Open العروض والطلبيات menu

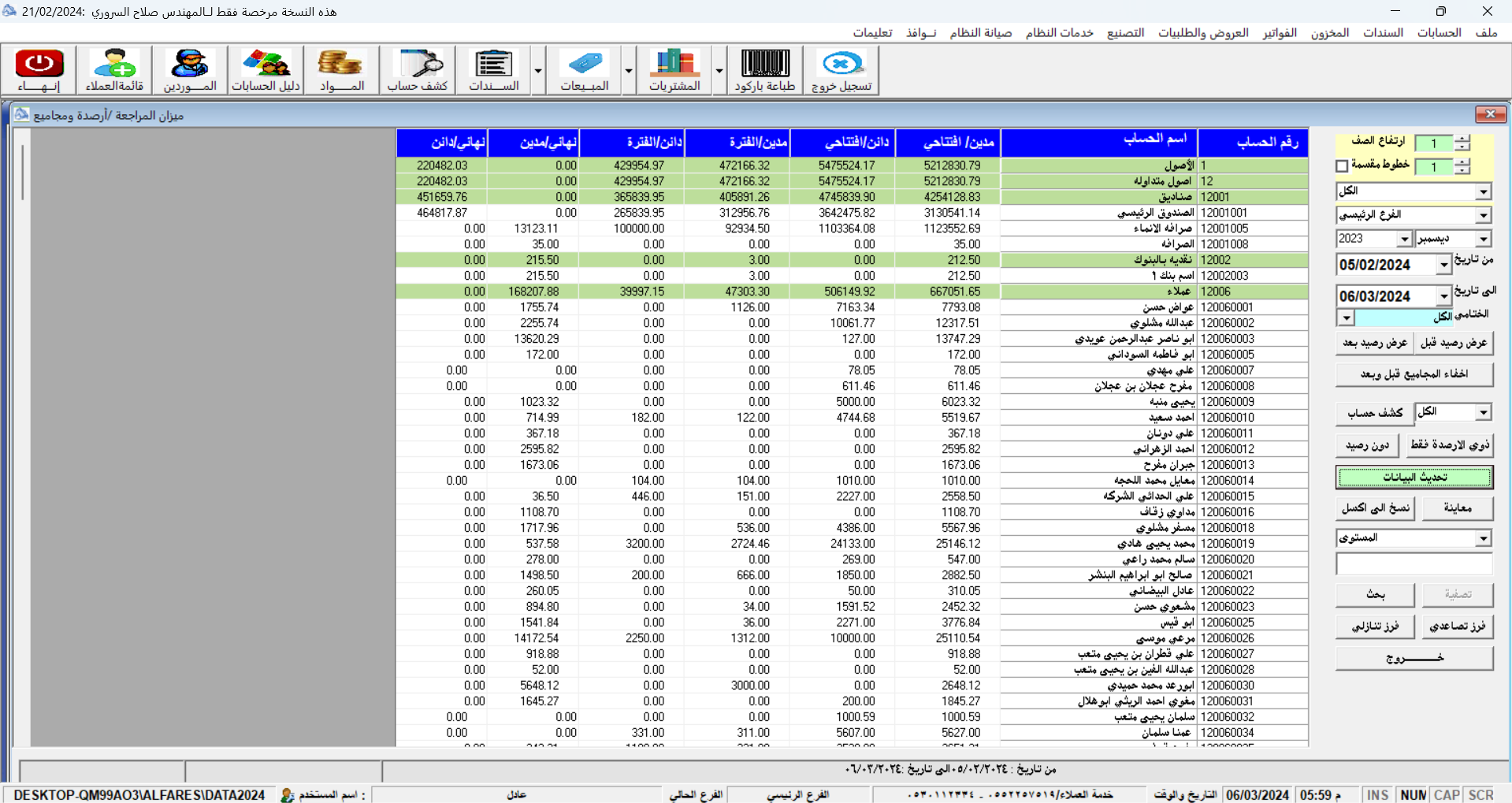(1203, 32)
